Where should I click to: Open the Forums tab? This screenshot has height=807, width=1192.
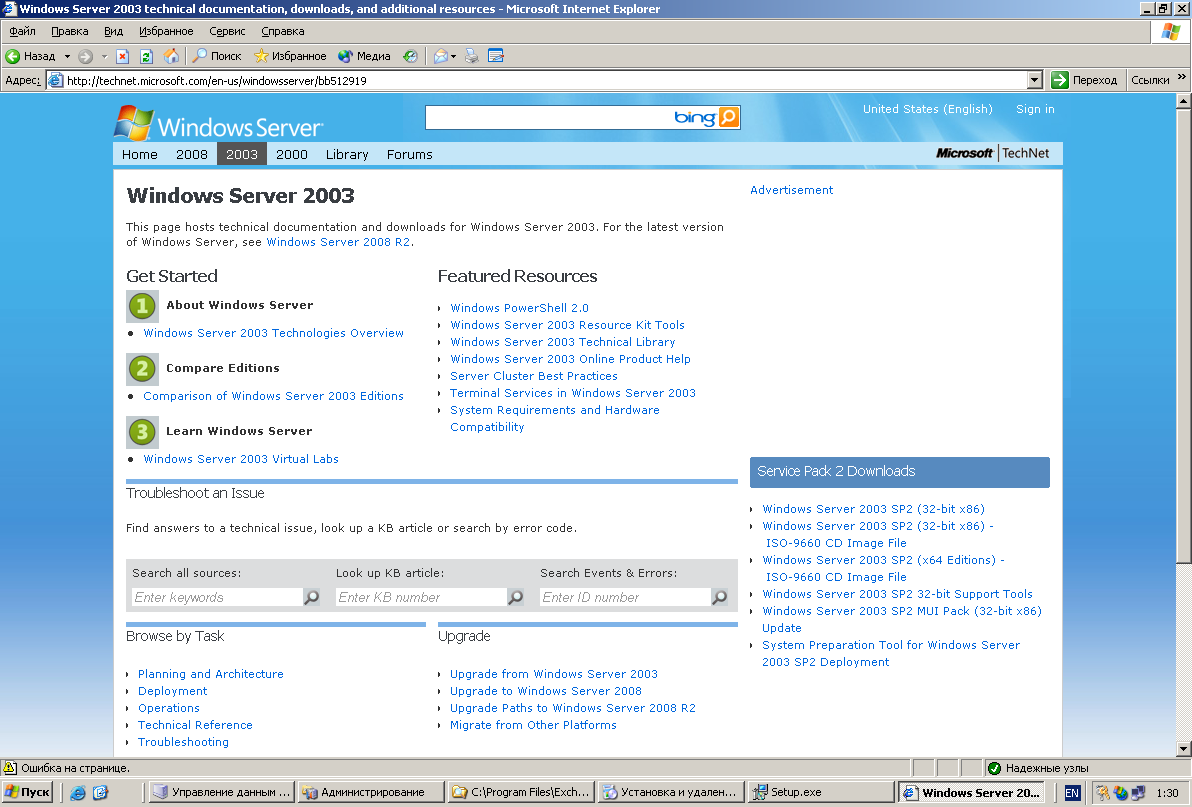[x=409, y=154]
